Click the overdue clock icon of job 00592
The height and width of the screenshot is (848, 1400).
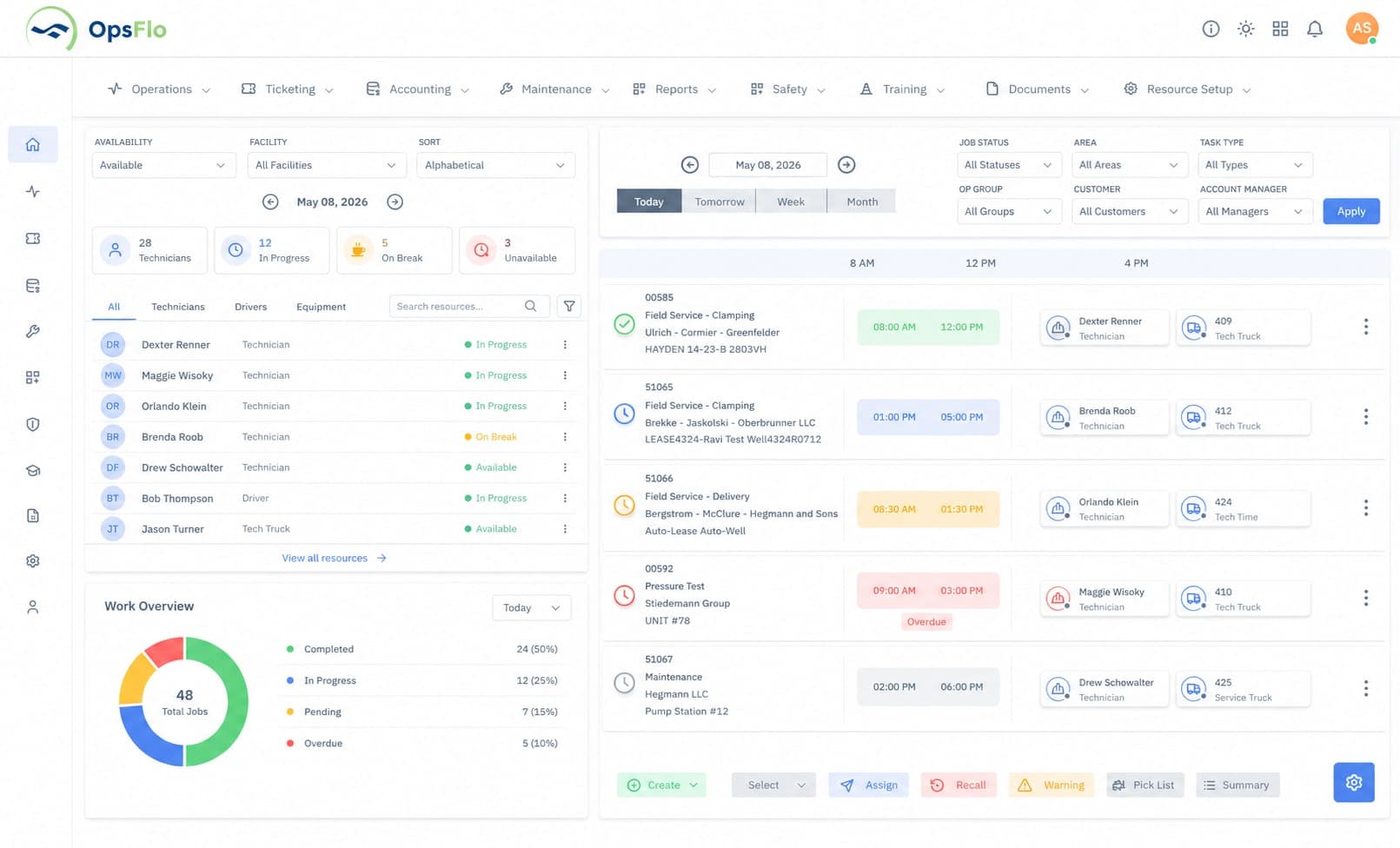pyautogui.click(x=624, y=595)
